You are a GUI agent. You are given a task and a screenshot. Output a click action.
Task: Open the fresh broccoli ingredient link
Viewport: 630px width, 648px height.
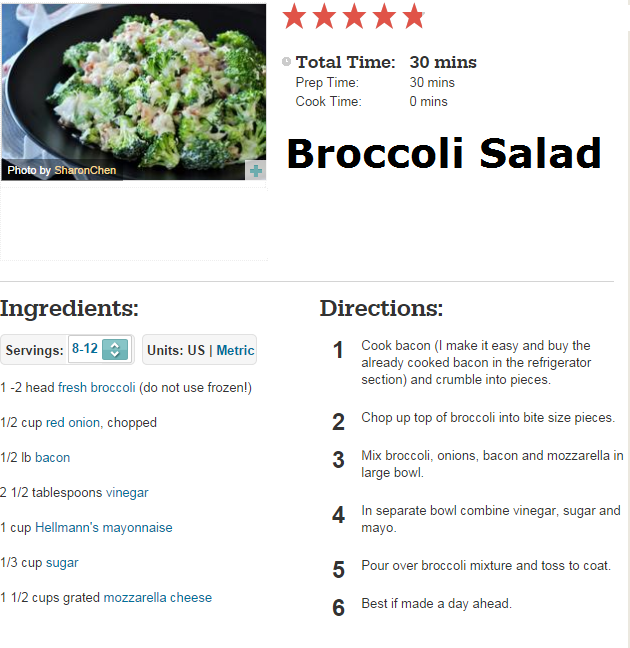point(97,388)
